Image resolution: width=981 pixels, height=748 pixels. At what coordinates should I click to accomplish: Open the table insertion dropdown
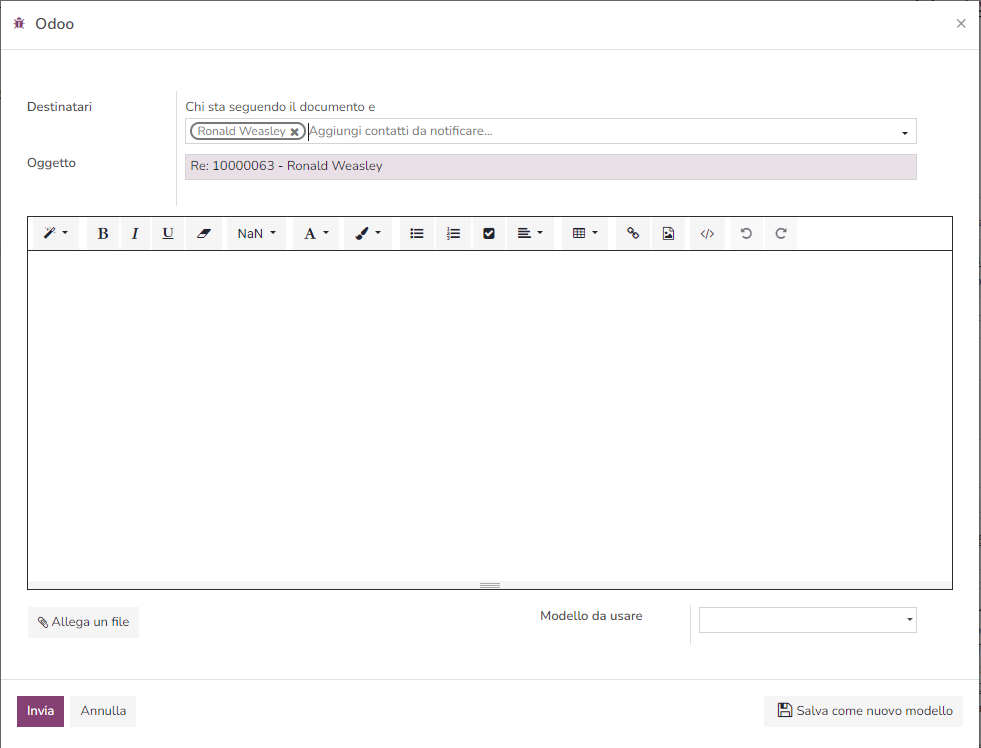(x=584, y=233)
